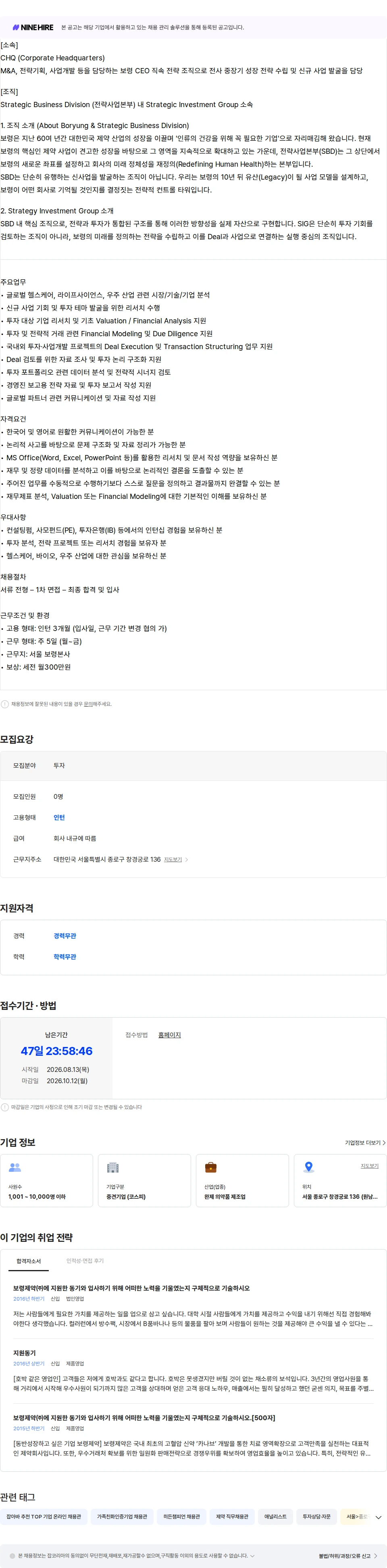Viewport: 387px width, 1568px height.
Task: Expand the related tags list chevron
Action: coord(379,1517)
